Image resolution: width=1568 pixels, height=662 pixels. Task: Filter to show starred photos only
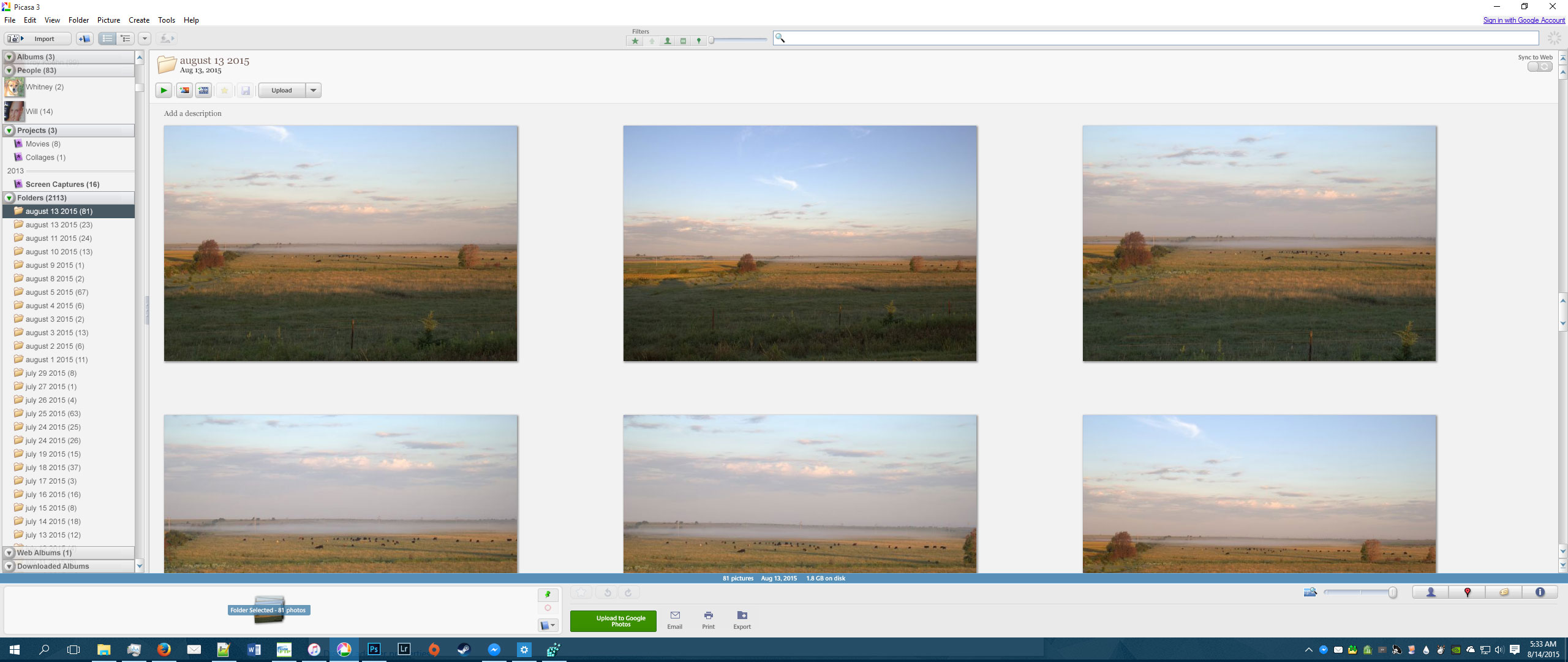tap(635, 41)
